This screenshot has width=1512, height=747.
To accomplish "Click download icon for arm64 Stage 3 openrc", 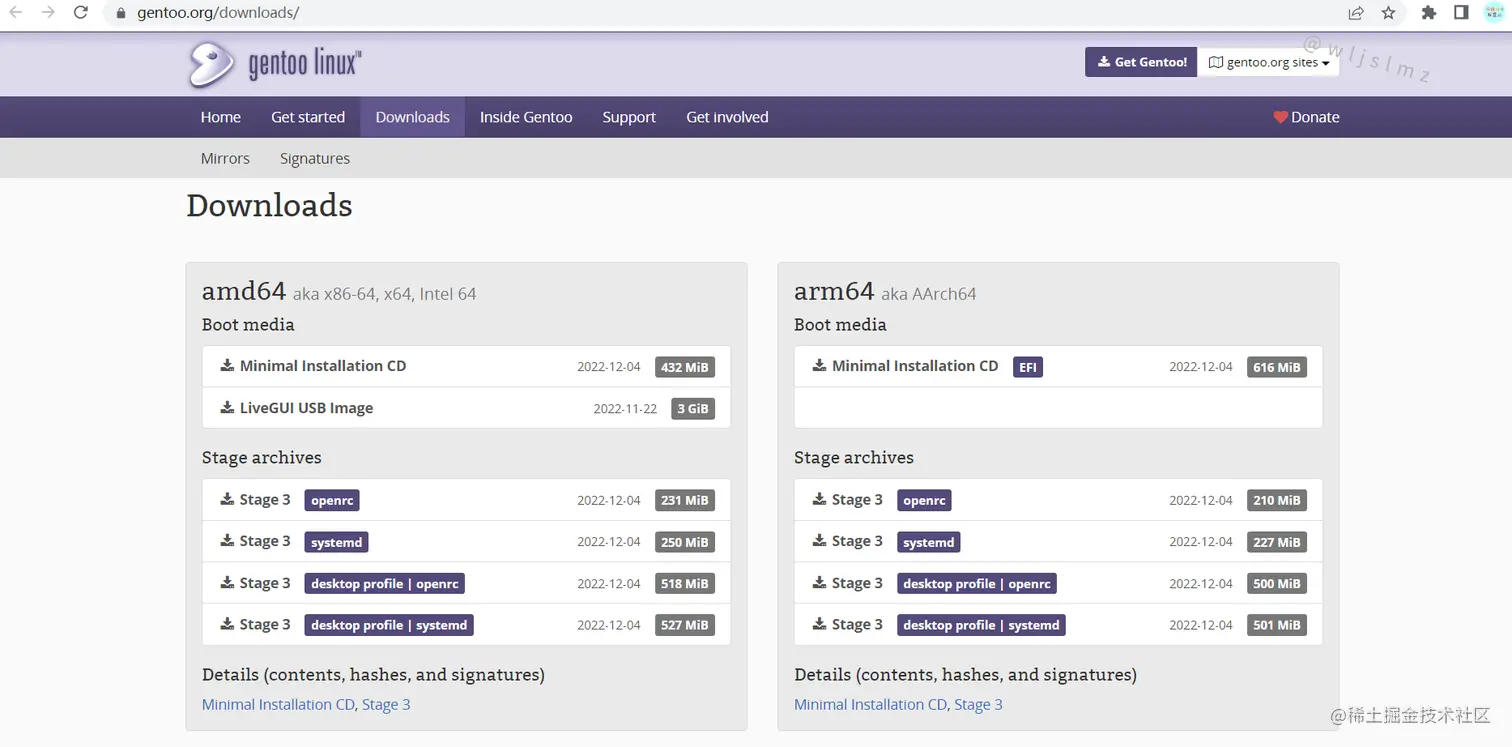I will coord(819,499).
